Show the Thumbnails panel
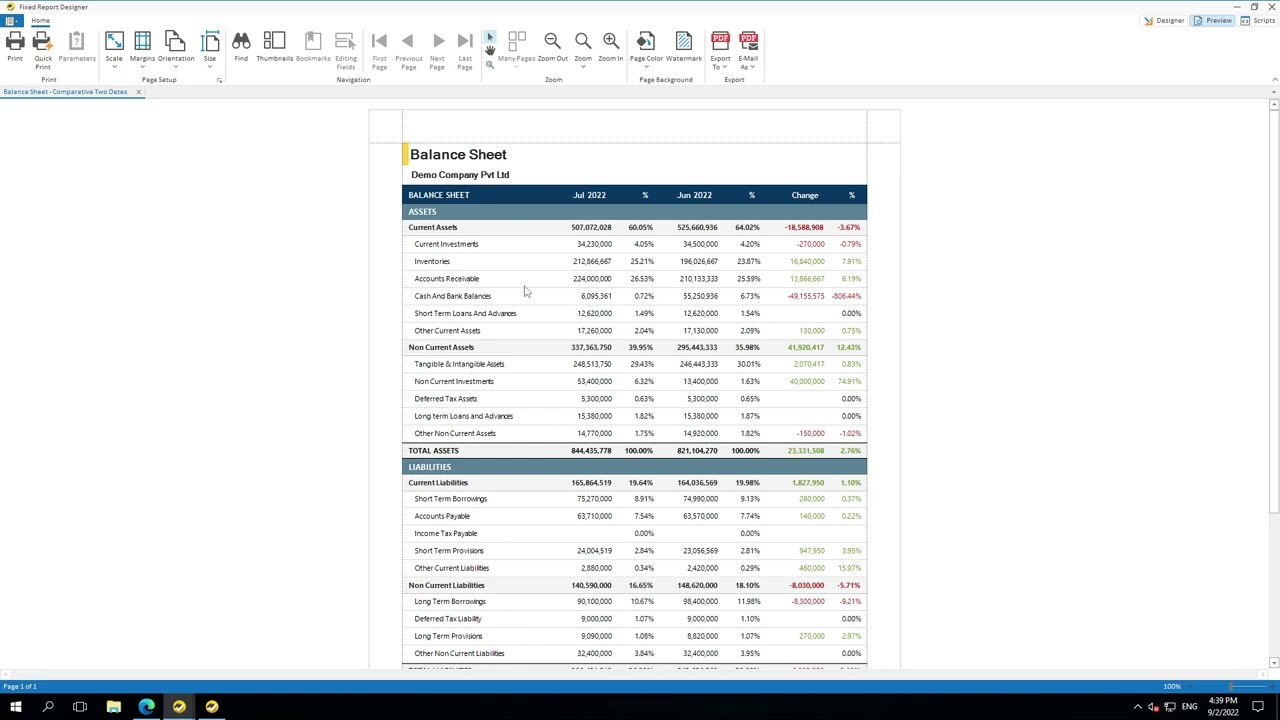Image resolution: width=1280 pixels, height=720 pixels. tap(274, 41)
